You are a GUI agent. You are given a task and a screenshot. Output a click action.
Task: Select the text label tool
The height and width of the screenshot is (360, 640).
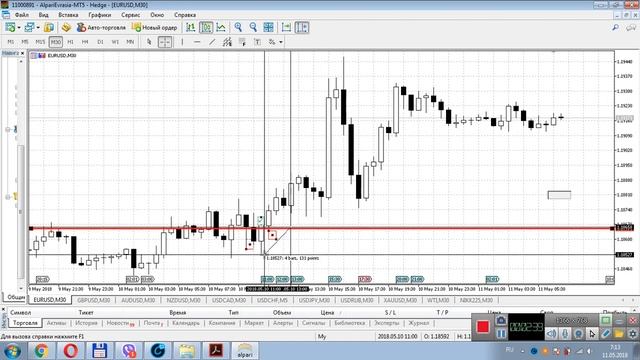coord(257,42)
